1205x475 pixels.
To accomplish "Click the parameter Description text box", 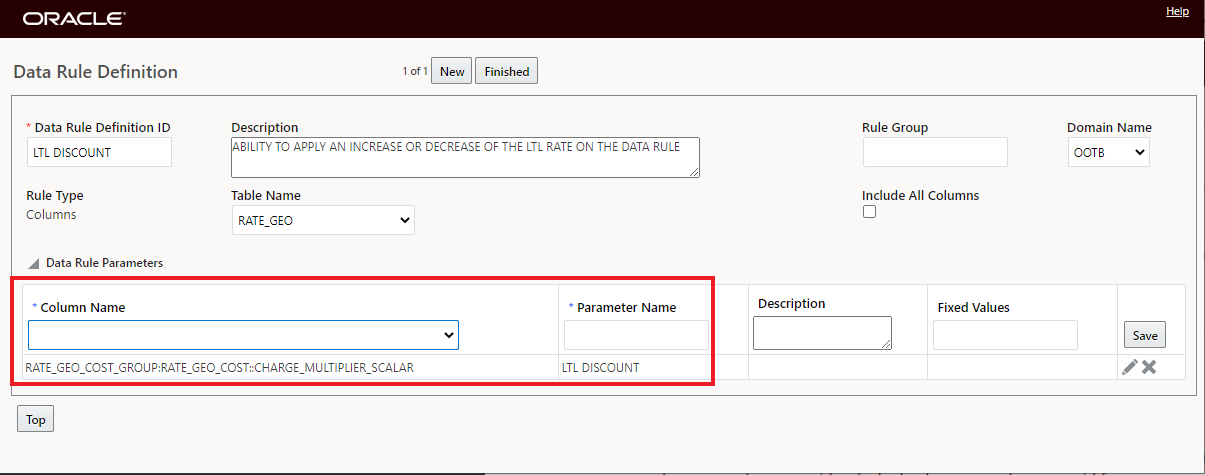I will pos(821,333).
